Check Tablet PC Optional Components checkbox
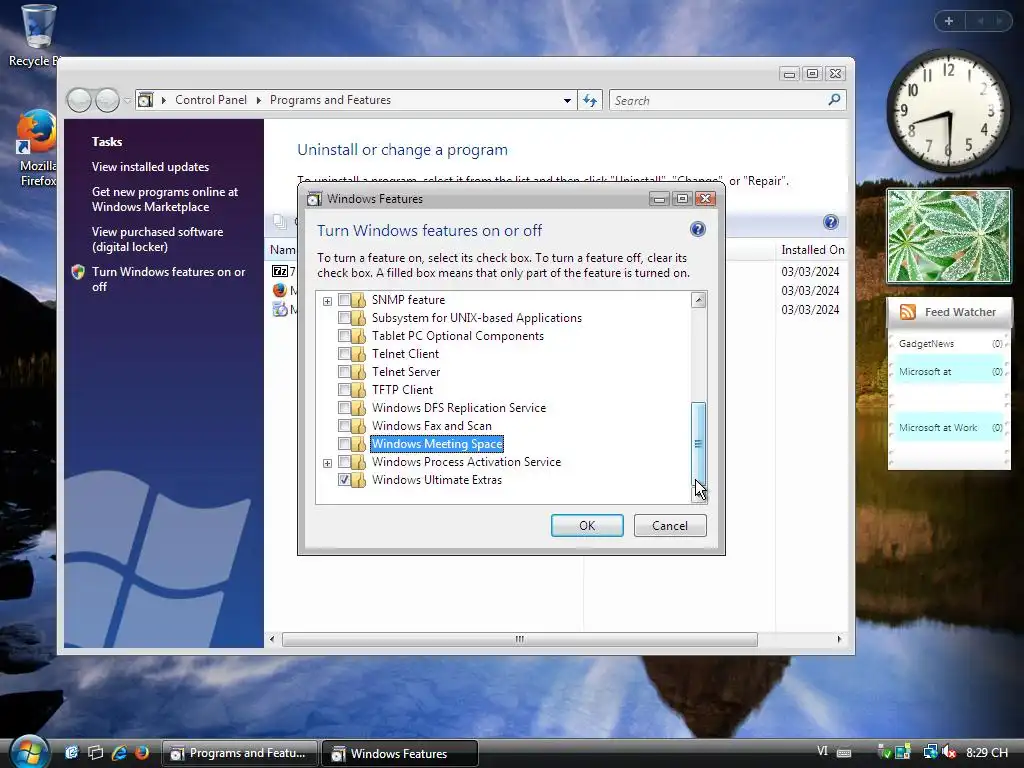Viewport: 1024px width, 768px height. click(344, 336)
